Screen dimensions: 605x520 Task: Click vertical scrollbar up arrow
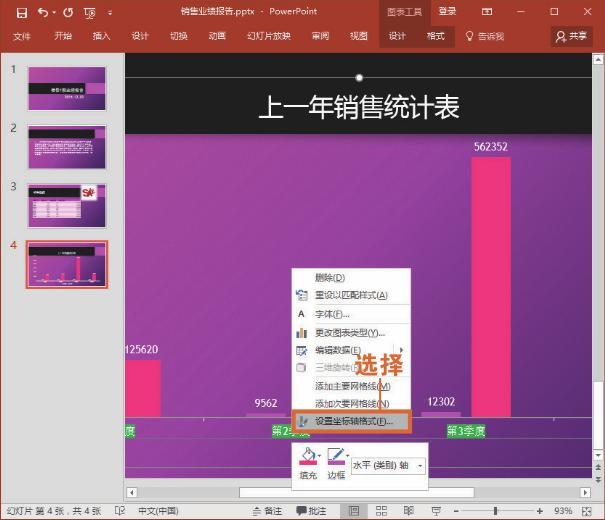598,60
